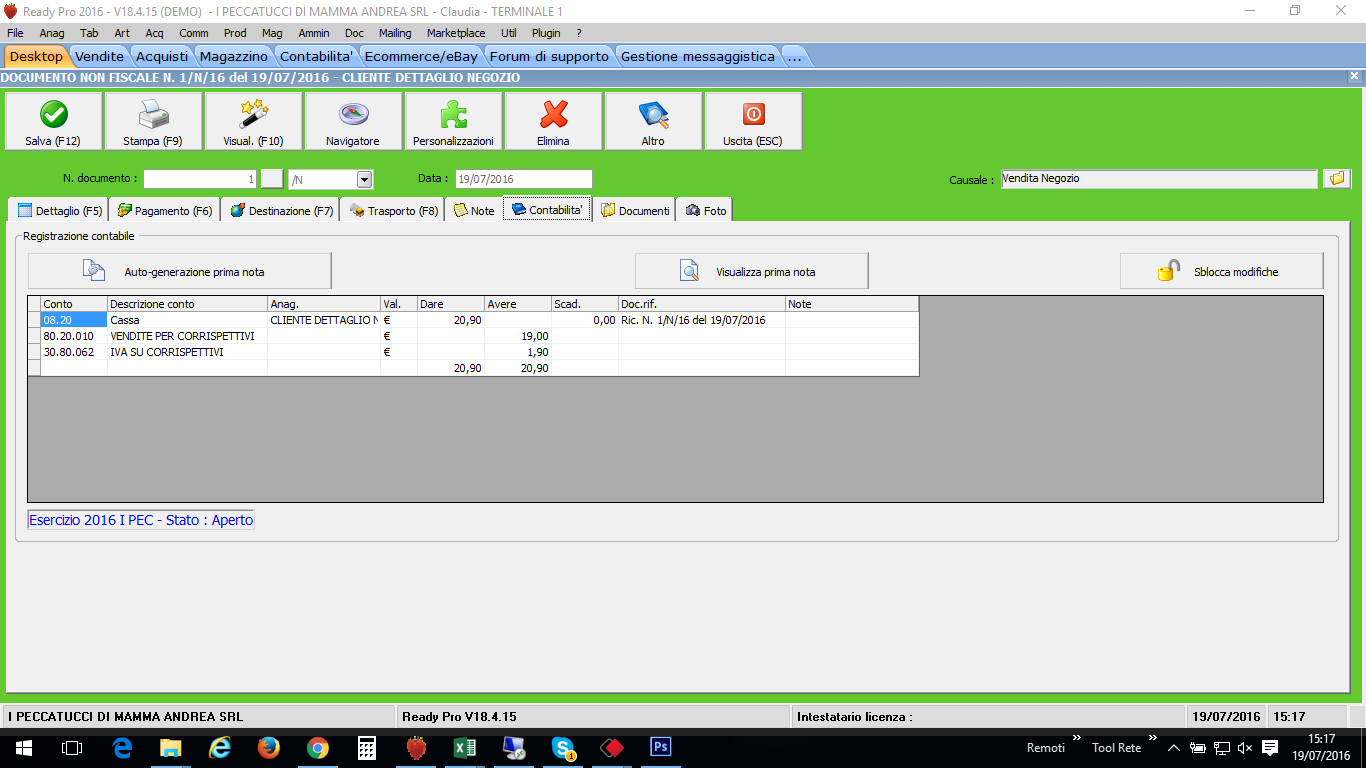1366x768 pixels.
Task: Open Personalizzazioni puzzle piece button
Action: click(453, 121)
